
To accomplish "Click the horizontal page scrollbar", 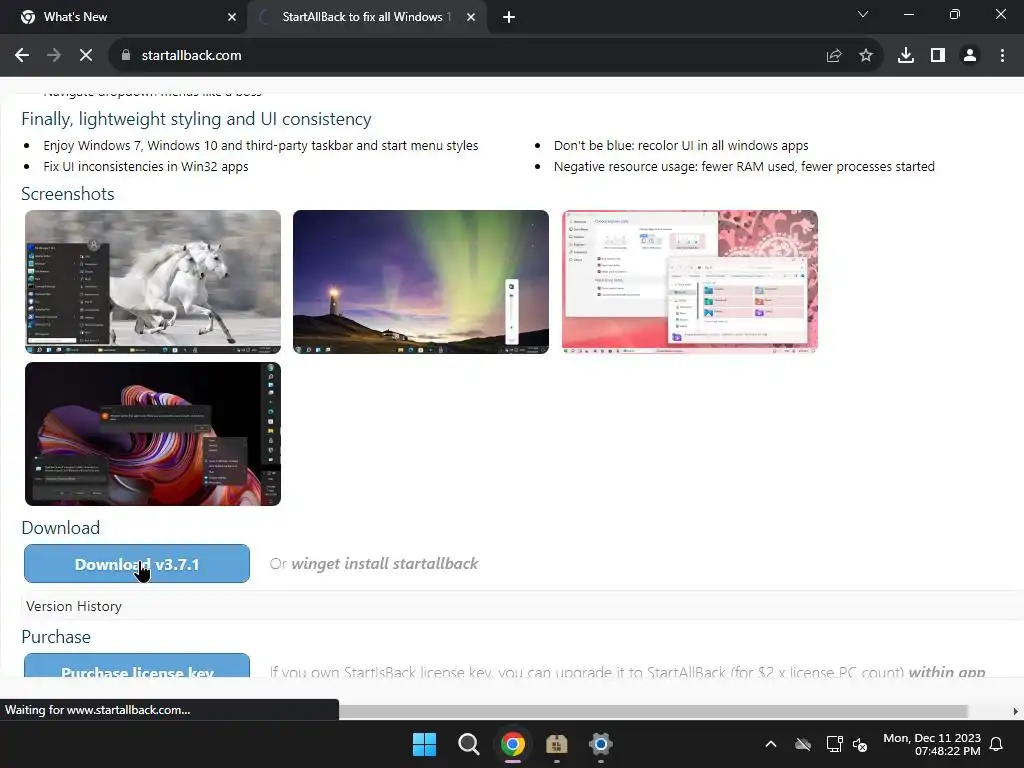I will [x=653, y=711].
